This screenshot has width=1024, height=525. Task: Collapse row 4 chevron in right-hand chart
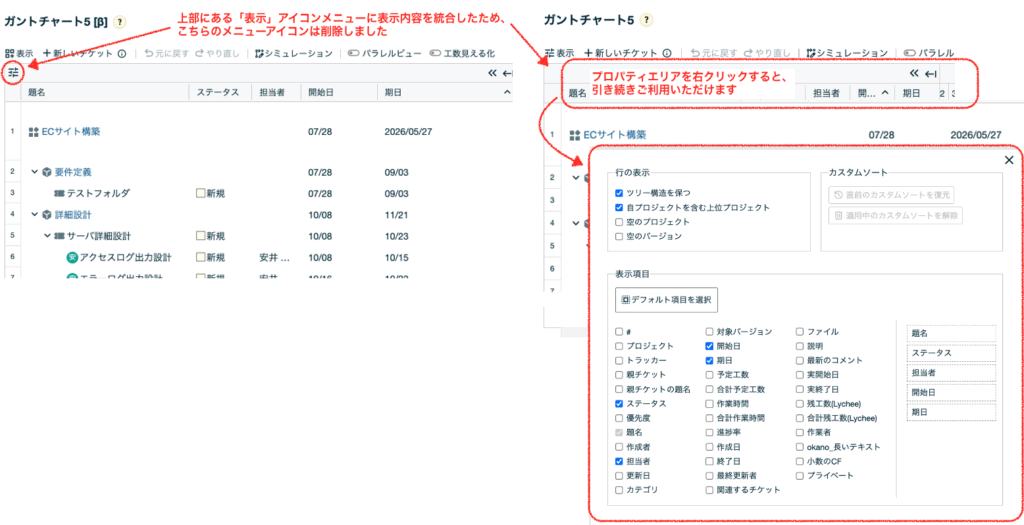tap(575, 223)
